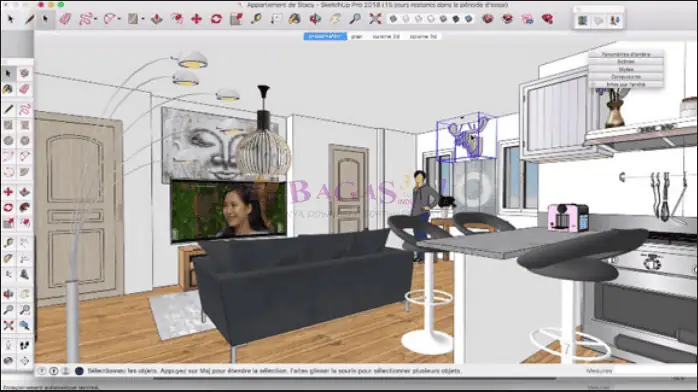Click Make Component in left tool palette
Image resolution: width=698 pixels, height=392 pixels.
(x=24, y=73)
